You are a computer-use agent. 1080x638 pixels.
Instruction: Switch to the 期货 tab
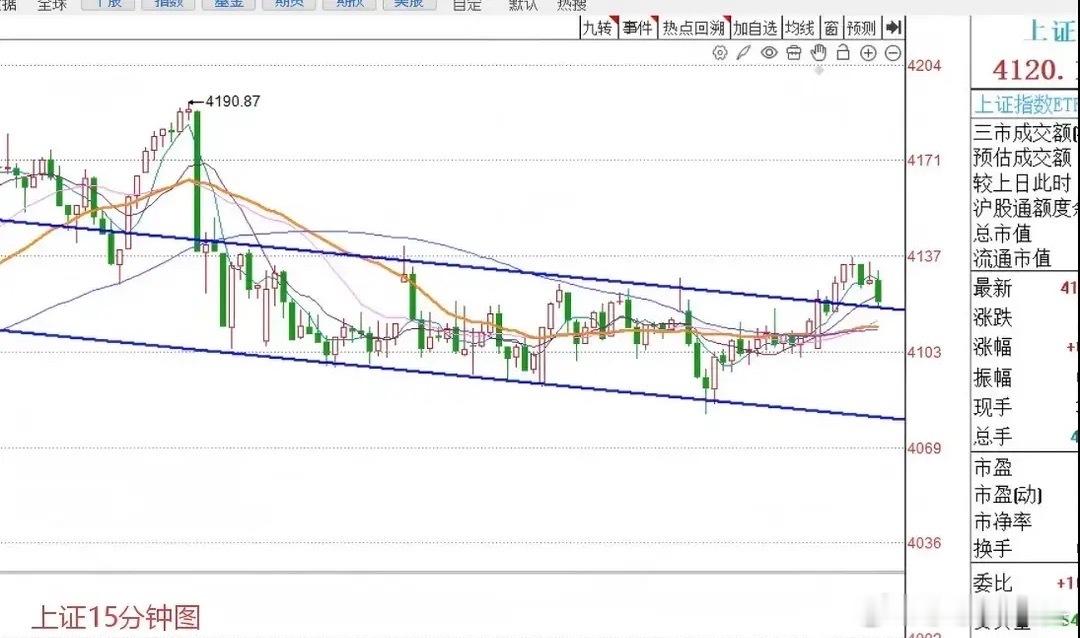tap(289, 3)
